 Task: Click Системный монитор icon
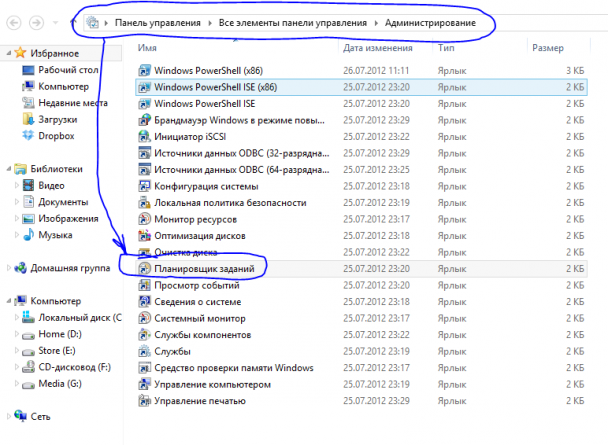(144, 318)
